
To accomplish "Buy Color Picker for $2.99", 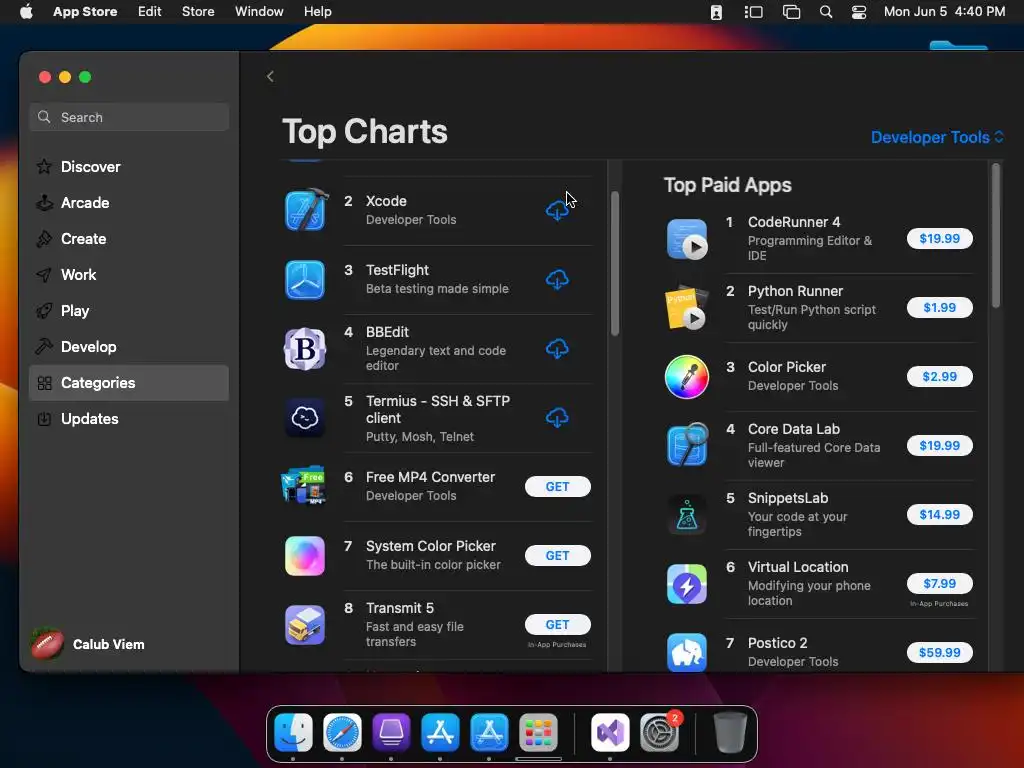I will click(940, 376).
